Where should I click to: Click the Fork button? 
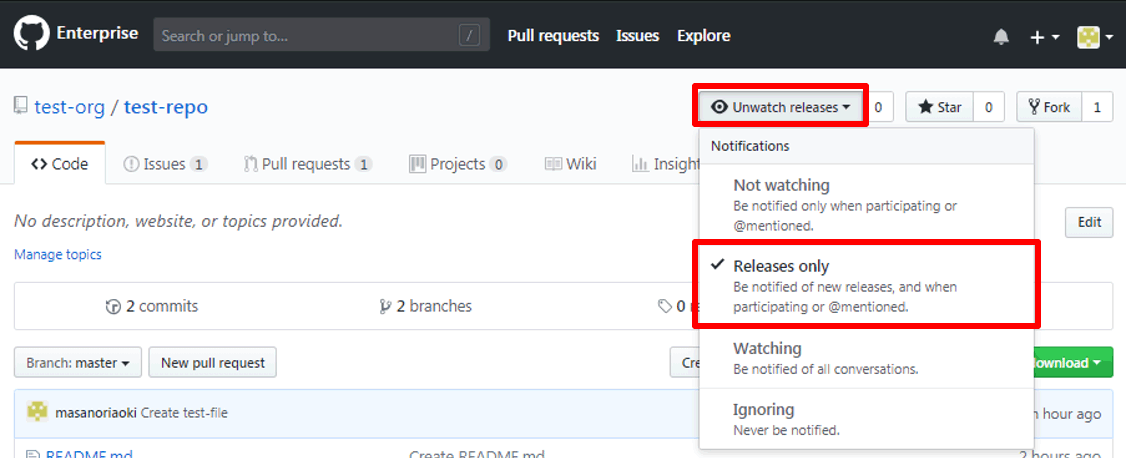click(x=1048, y=107)
